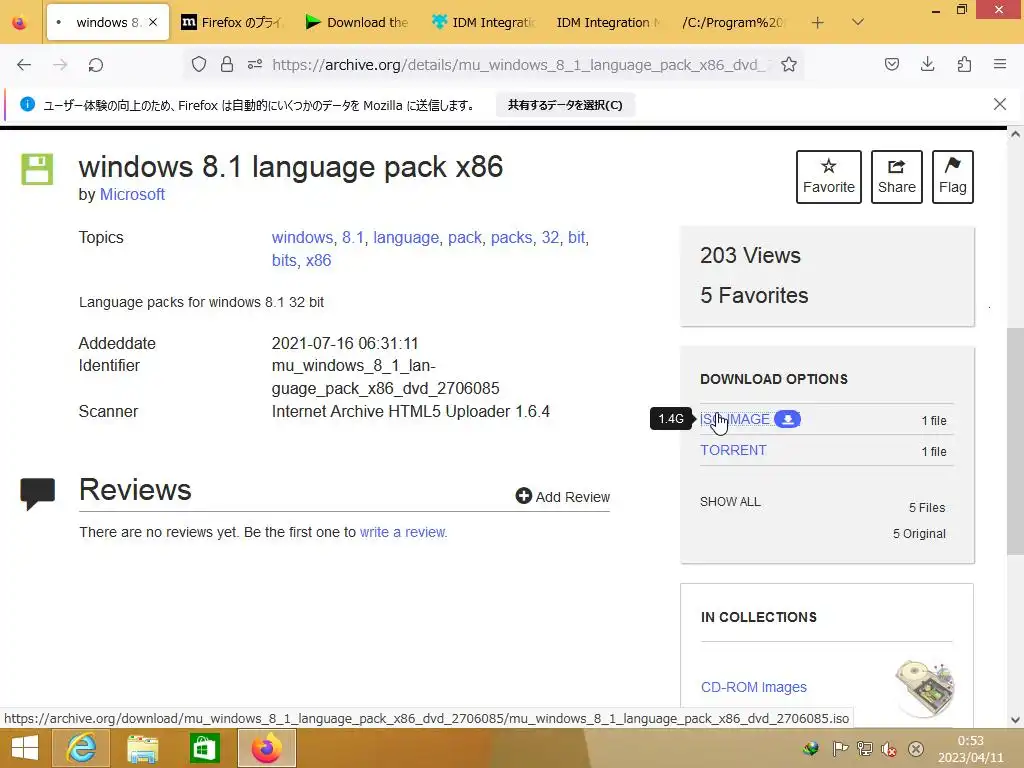Dismiss the Firefox data notification bar
1024x768 pixels.
click(x=1000, y=104)
